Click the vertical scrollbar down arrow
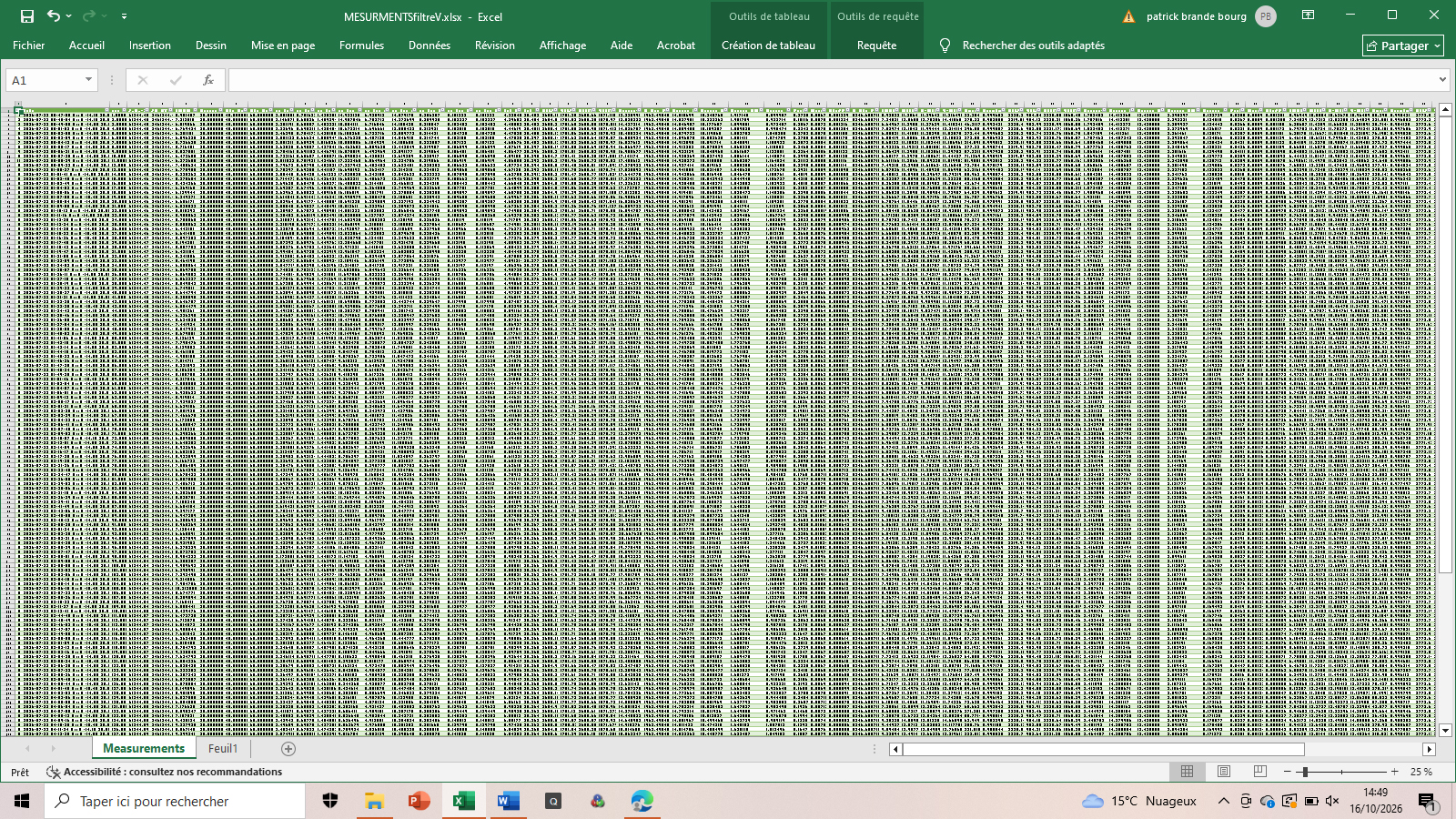The height and width of the screenshot is (819, 1456). tap(1445, 730)
